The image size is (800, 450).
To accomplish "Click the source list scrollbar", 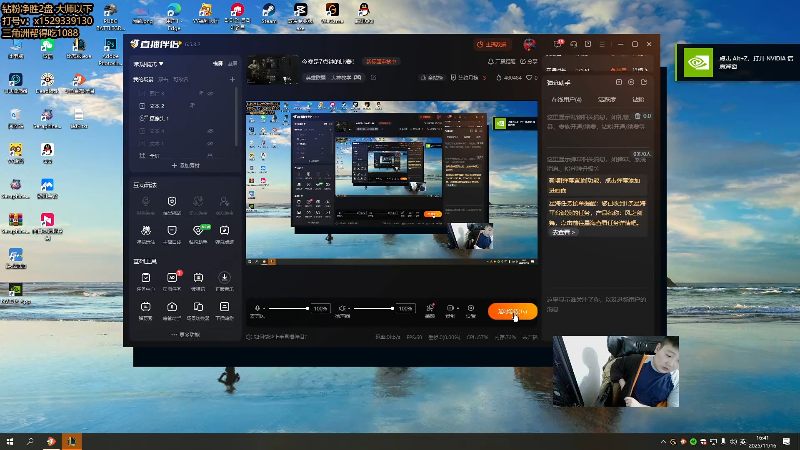I will tap(236, 116).
